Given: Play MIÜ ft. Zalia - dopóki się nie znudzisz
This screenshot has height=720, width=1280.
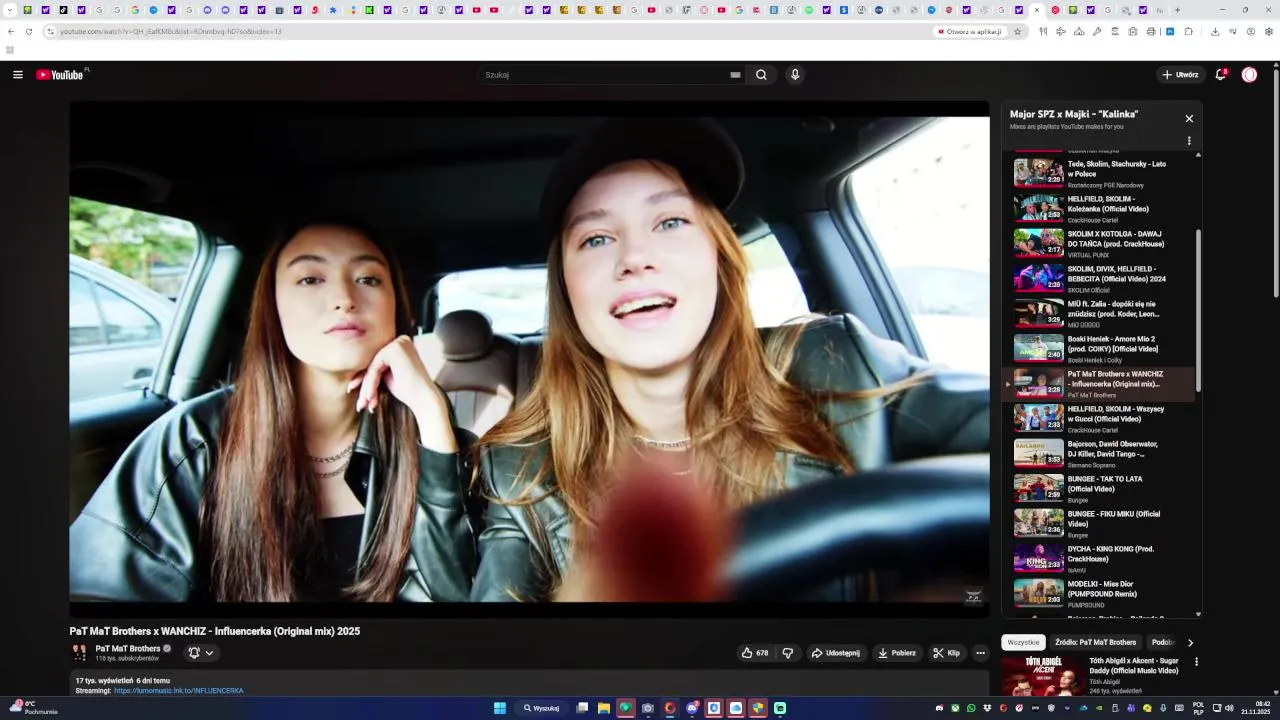Looking at the screenshot, I should 1098,313.
